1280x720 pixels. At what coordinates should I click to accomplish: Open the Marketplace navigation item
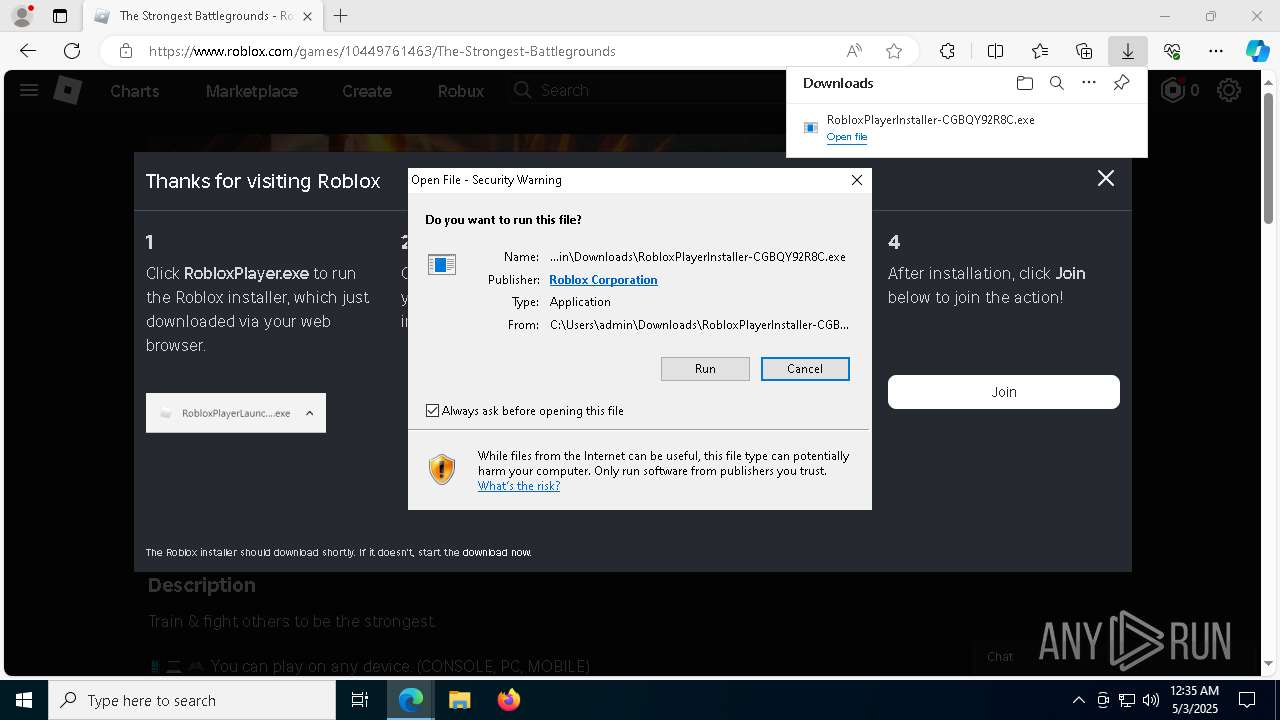(x=252, y=91)
